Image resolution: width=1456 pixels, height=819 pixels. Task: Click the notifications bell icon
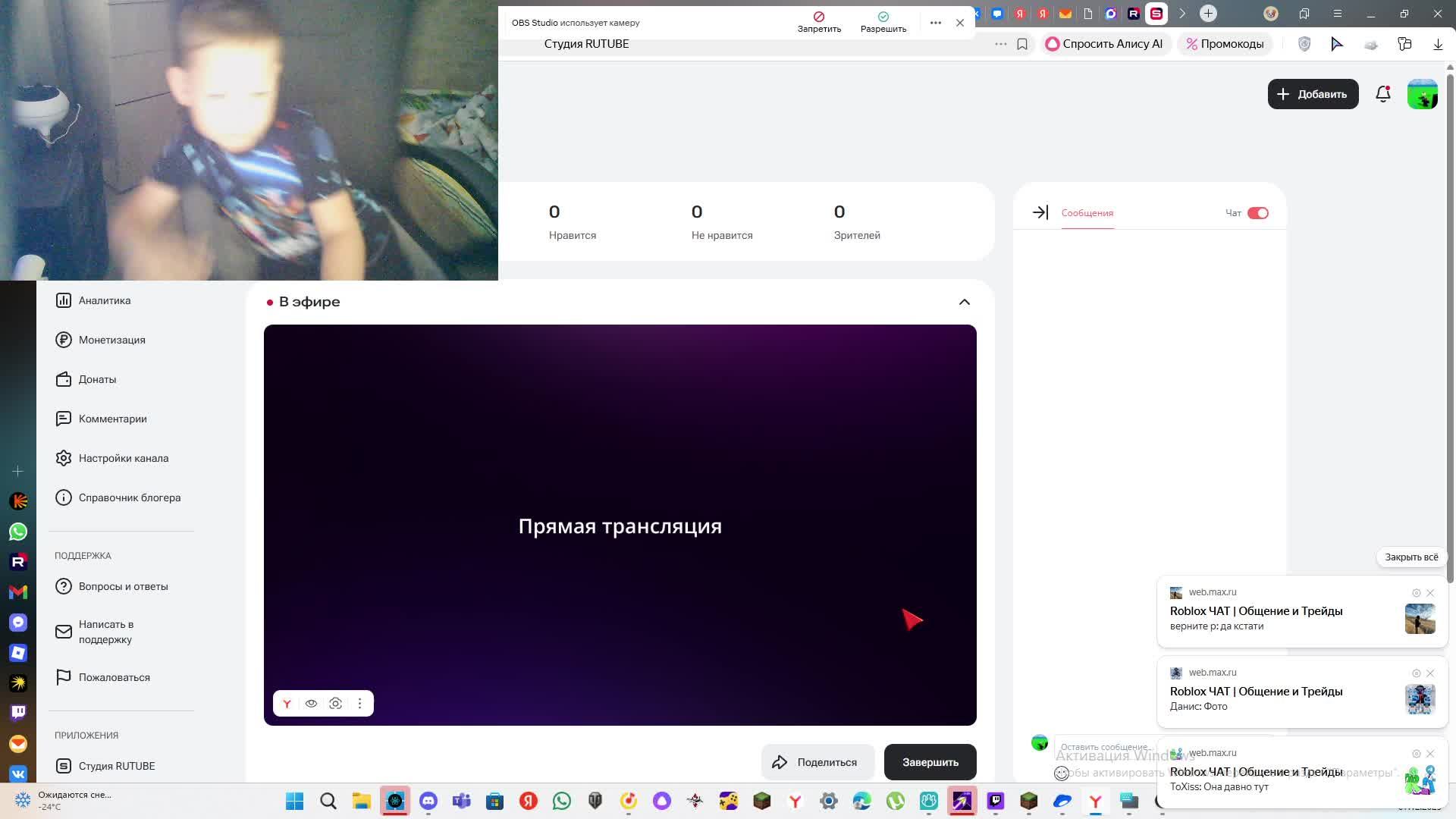(1382, 94)
